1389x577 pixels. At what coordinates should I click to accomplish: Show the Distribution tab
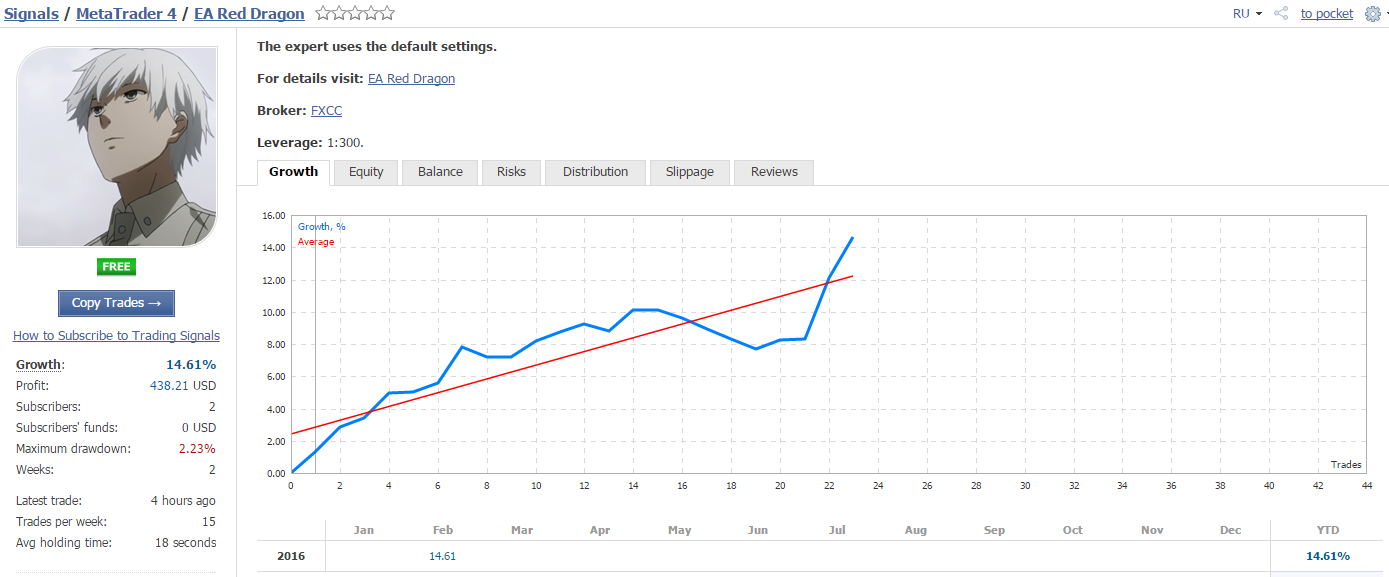(x=595, y=172)
